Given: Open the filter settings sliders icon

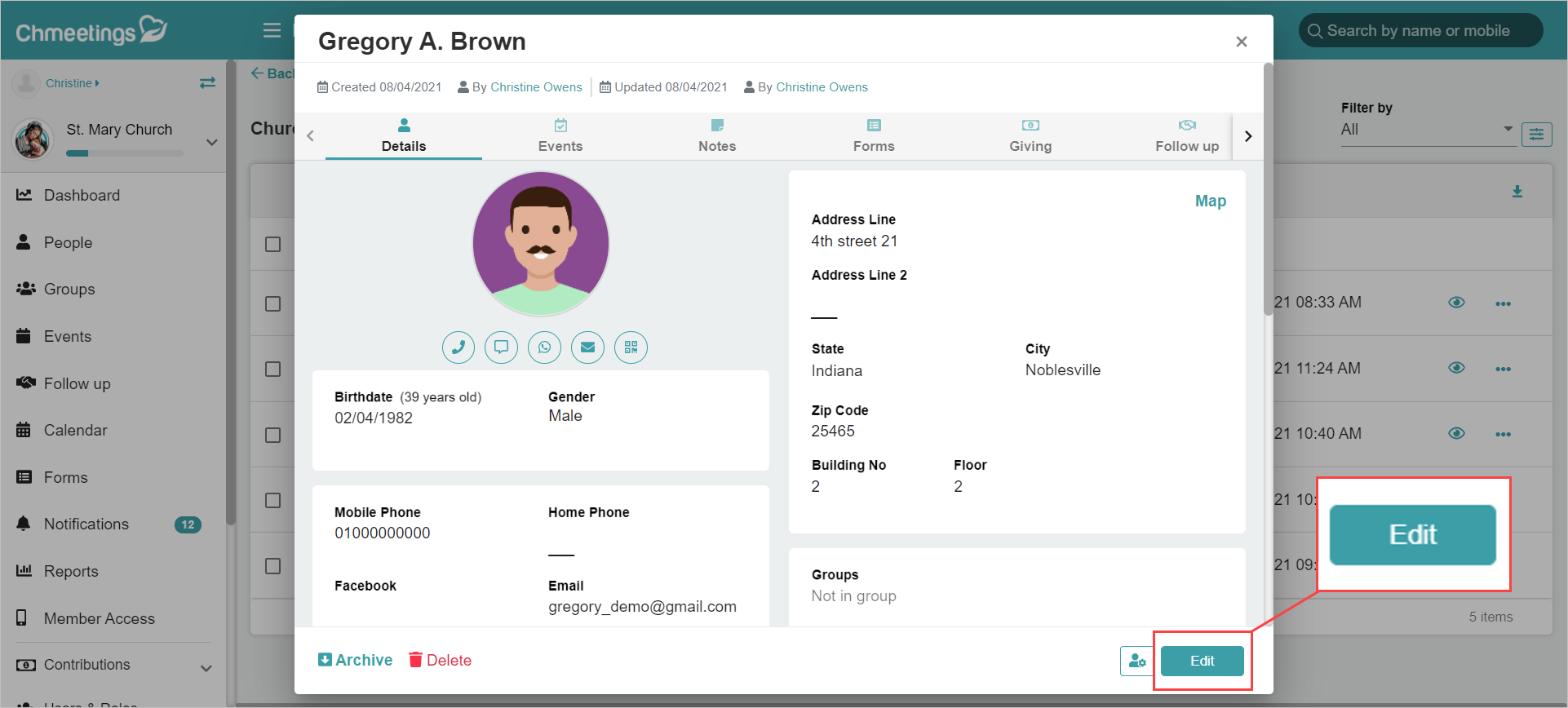Looking at the screenshot, I should point(1537,135).
